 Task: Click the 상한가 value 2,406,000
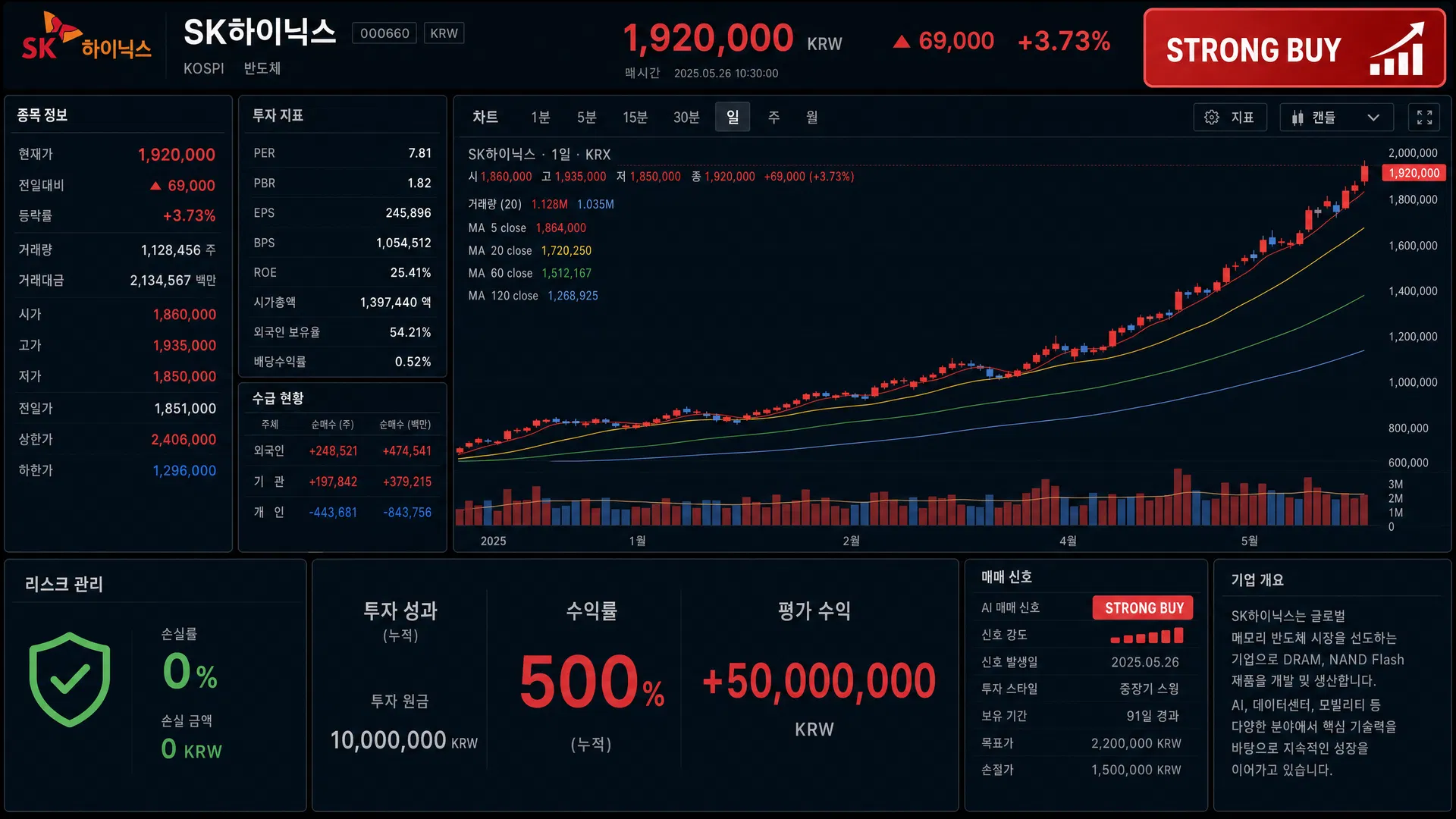point(184,440)
